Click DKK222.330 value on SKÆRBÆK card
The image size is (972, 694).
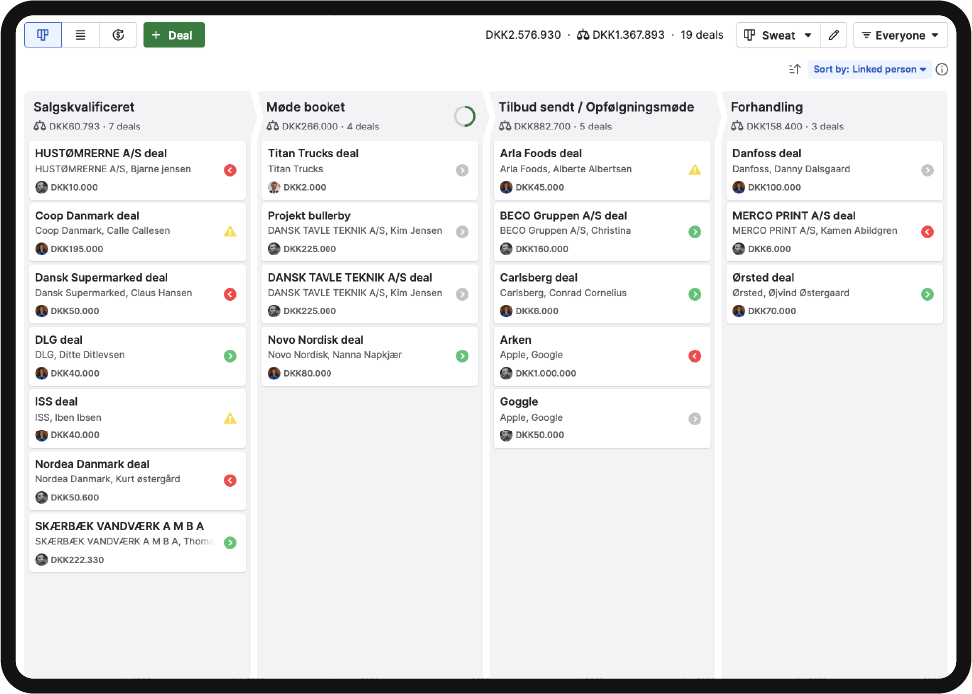tap(77, 560)
